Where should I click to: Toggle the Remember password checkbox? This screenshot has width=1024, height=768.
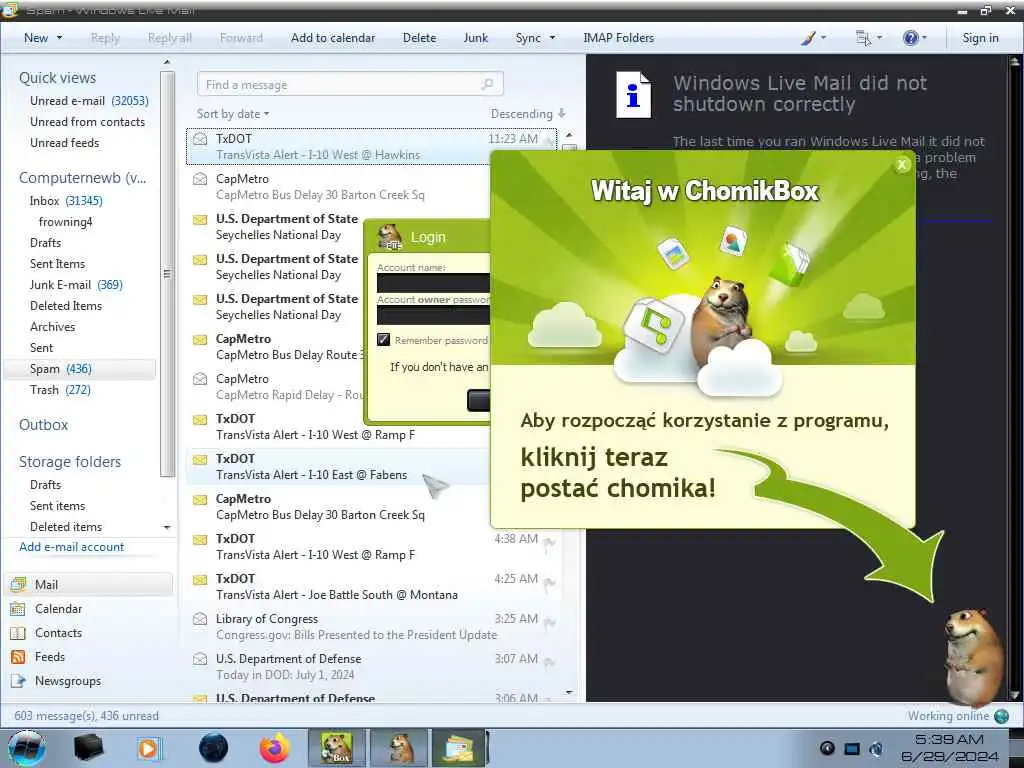point(383,340)
